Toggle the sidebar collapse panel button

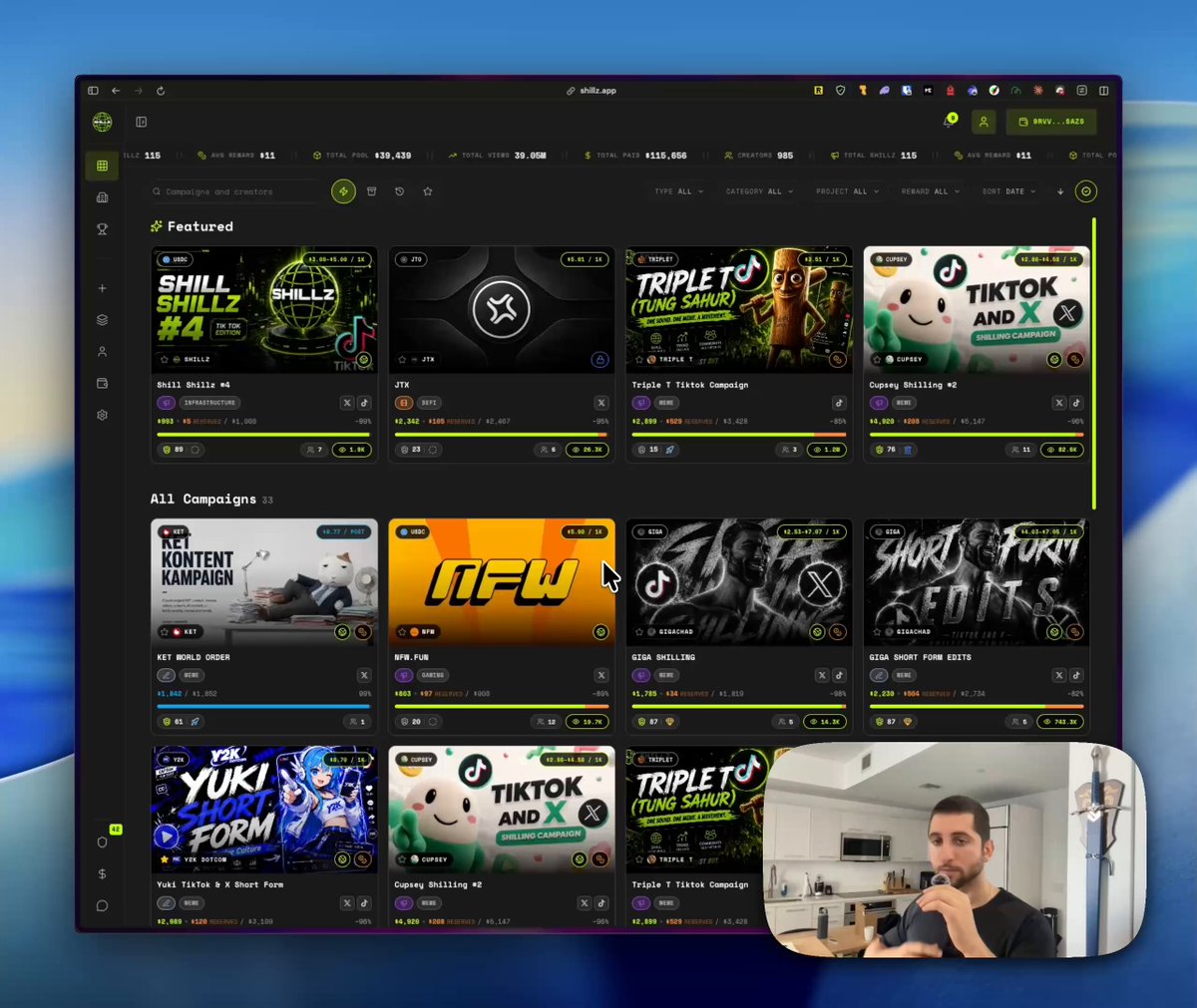point(142,122)
